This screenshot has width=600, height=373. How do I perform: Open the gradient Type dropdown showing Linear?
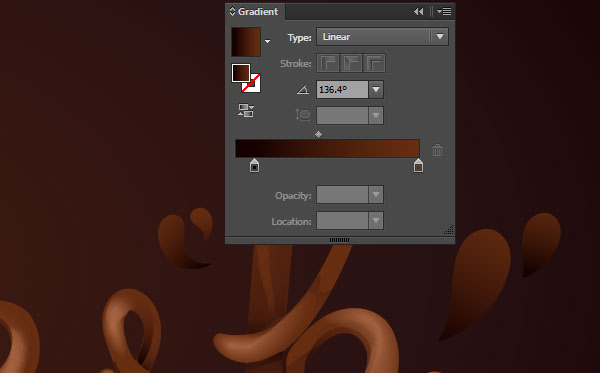coord(382,37)
